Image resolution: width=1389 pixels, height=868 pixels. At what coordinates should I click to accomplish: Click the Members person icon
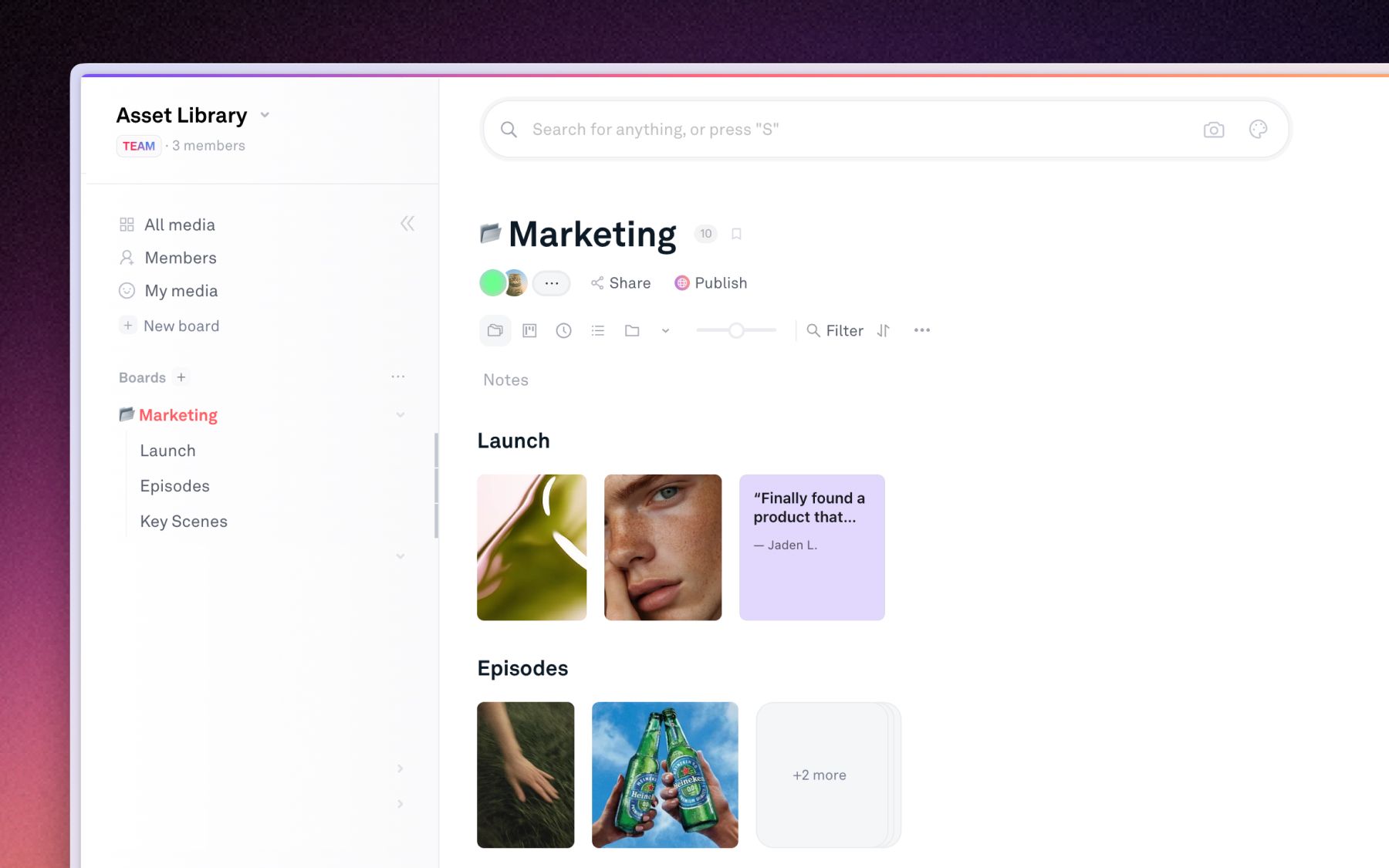coord(127,258)
